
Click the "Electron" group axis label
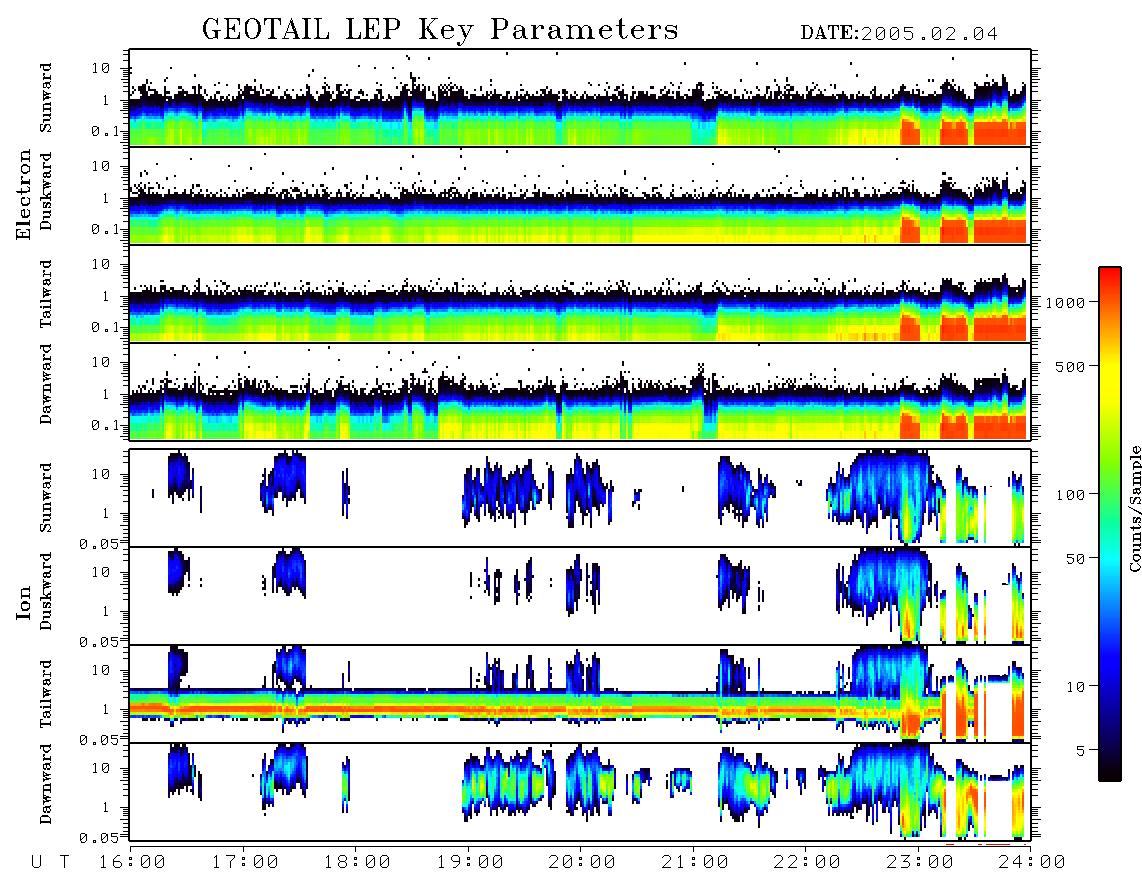[x=24, y=195]
